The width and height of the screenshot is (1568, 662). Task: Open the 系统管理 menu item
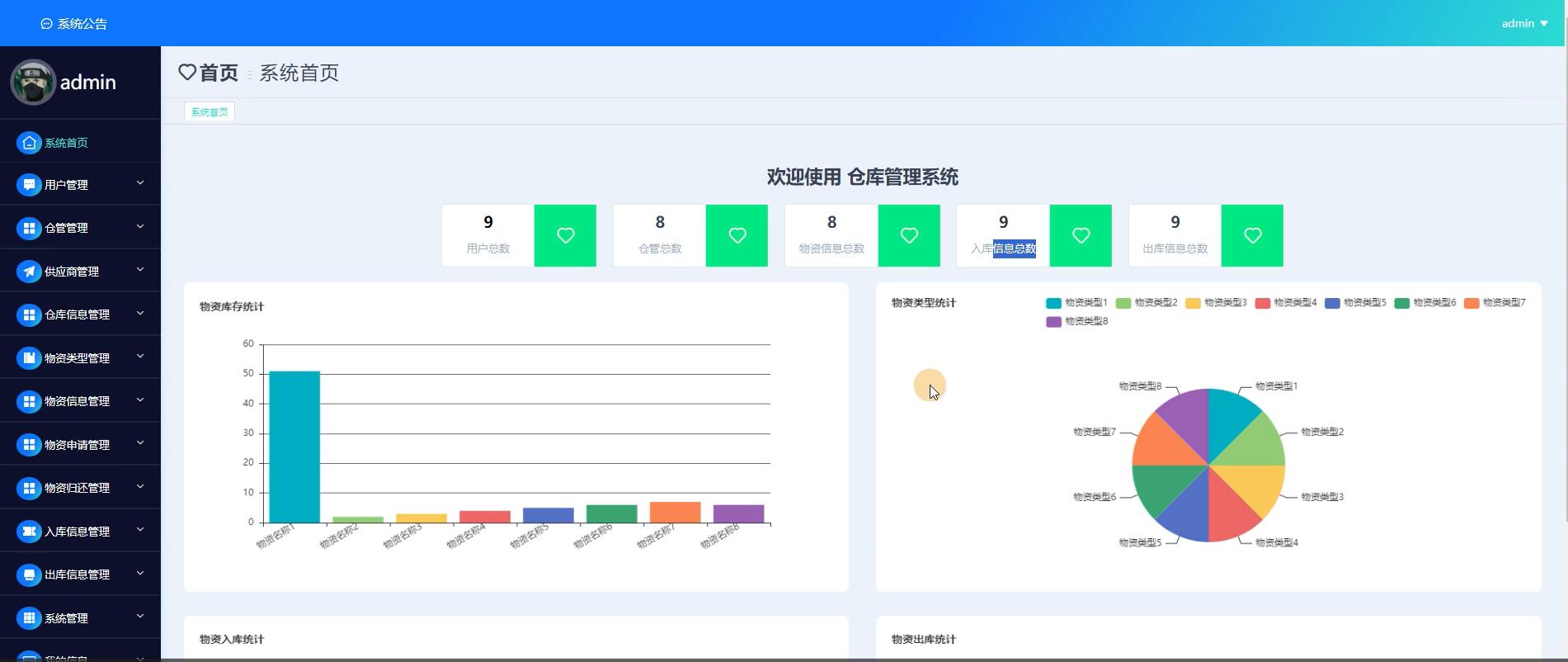coord(80,618)
